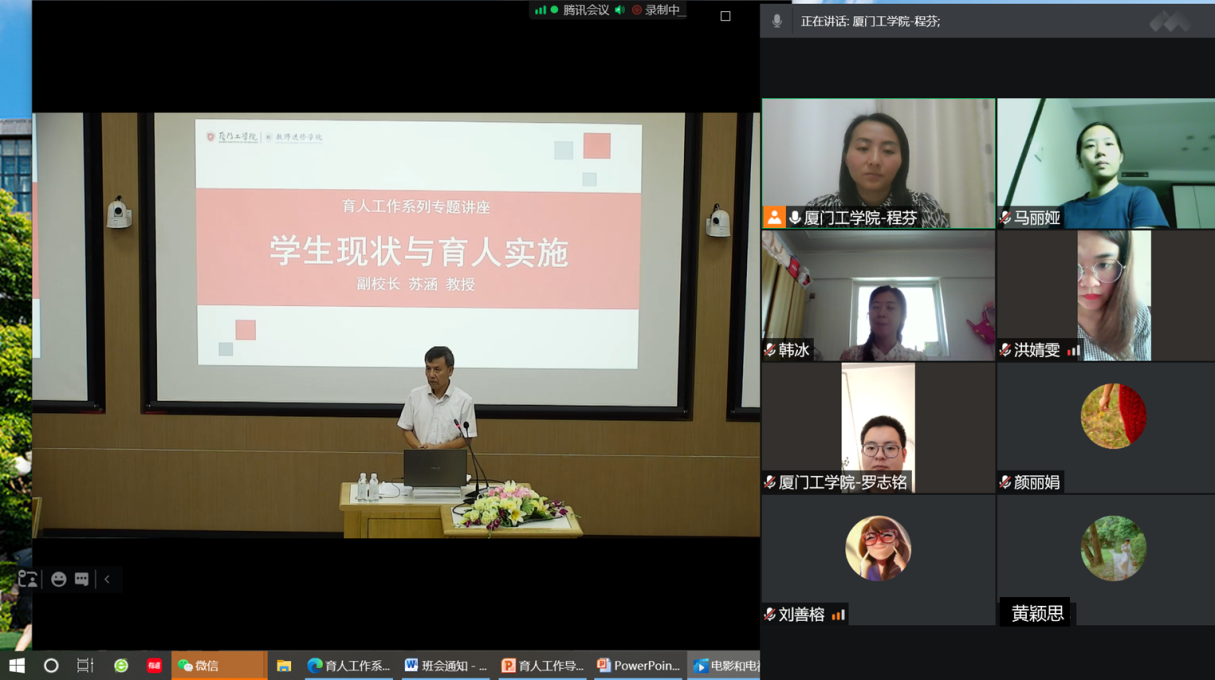This screenshot has height=680, width=1215.
Task: Click the signal strength bars beside 刘善榕
Action: pyautogui.click(x=838, y=614)
